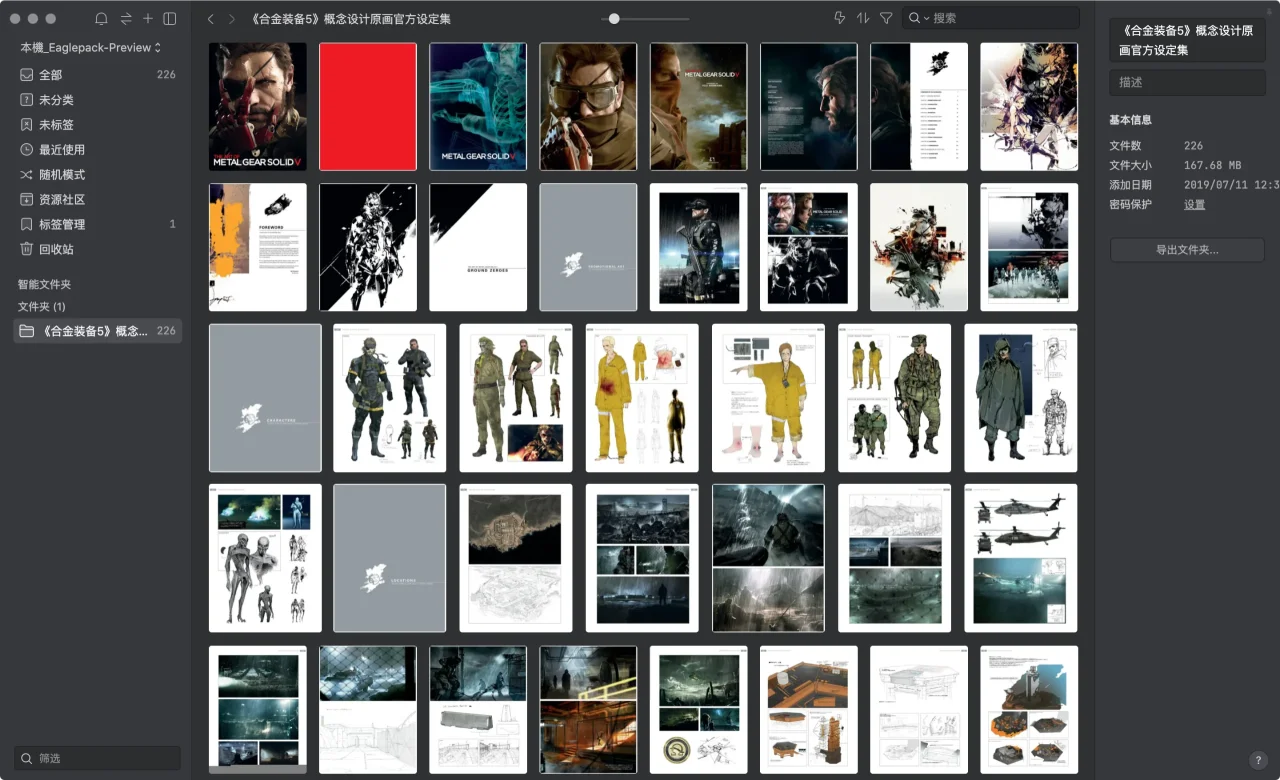Click the 描述 description field
Screen dimensions: 1280x780
[x=1187, y=82]
